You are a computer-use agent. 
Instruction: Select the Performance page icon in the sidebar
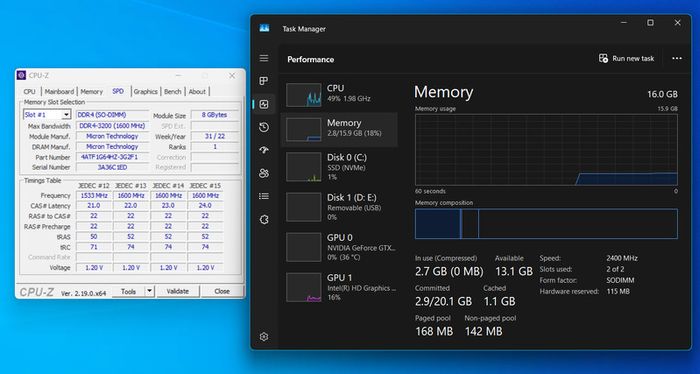coord(264,104)
